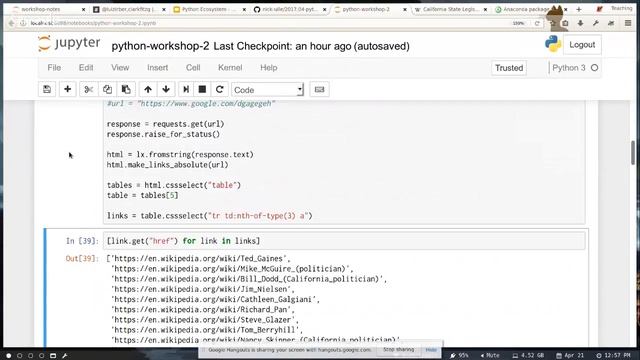The height and width of the screenshot is (360, 640).
Task: Open a new browser tab with the plus
Action: (579, 9)
